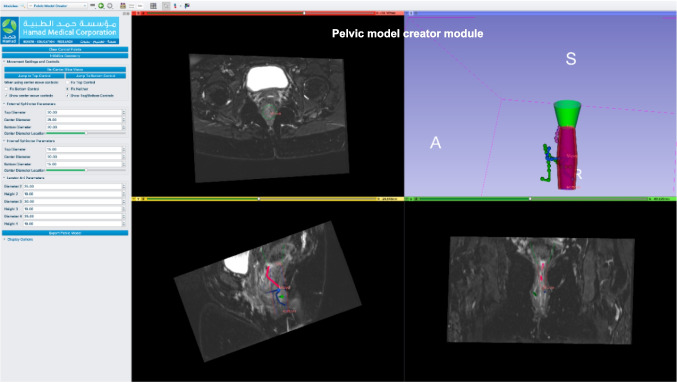Click Levator Ani Diameter 4 field
The width and height of the screenshot is (677, 383).
point(73,216)
